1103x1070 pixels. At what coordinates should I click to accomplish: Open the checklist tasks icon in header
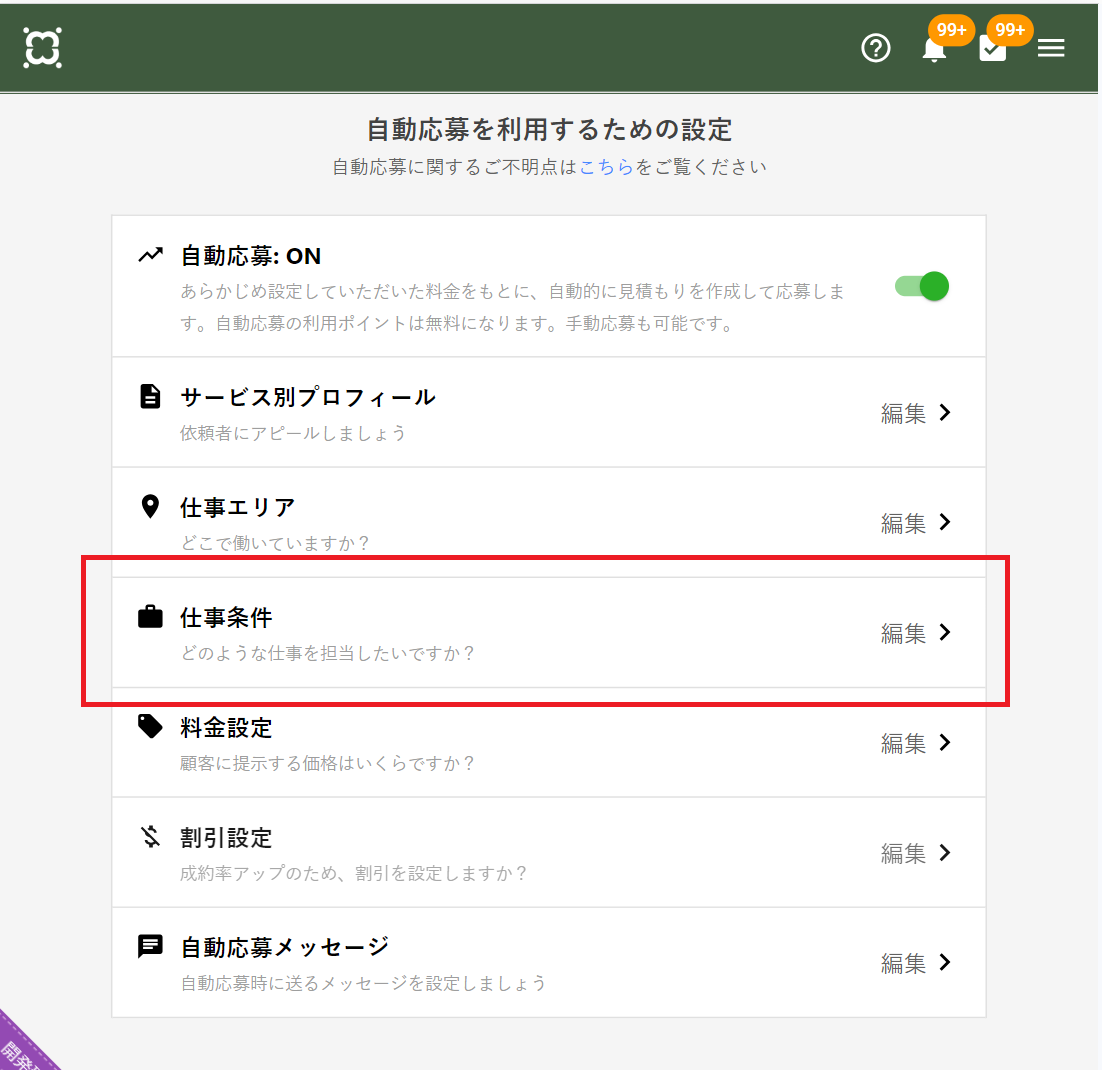click(993, 49)
